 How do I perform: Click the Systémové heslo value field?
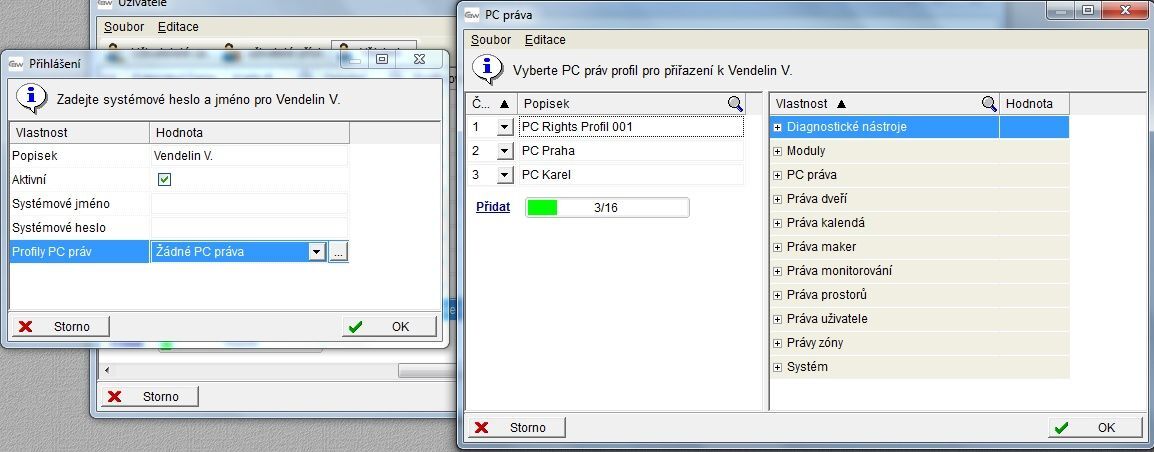point(249,228)
